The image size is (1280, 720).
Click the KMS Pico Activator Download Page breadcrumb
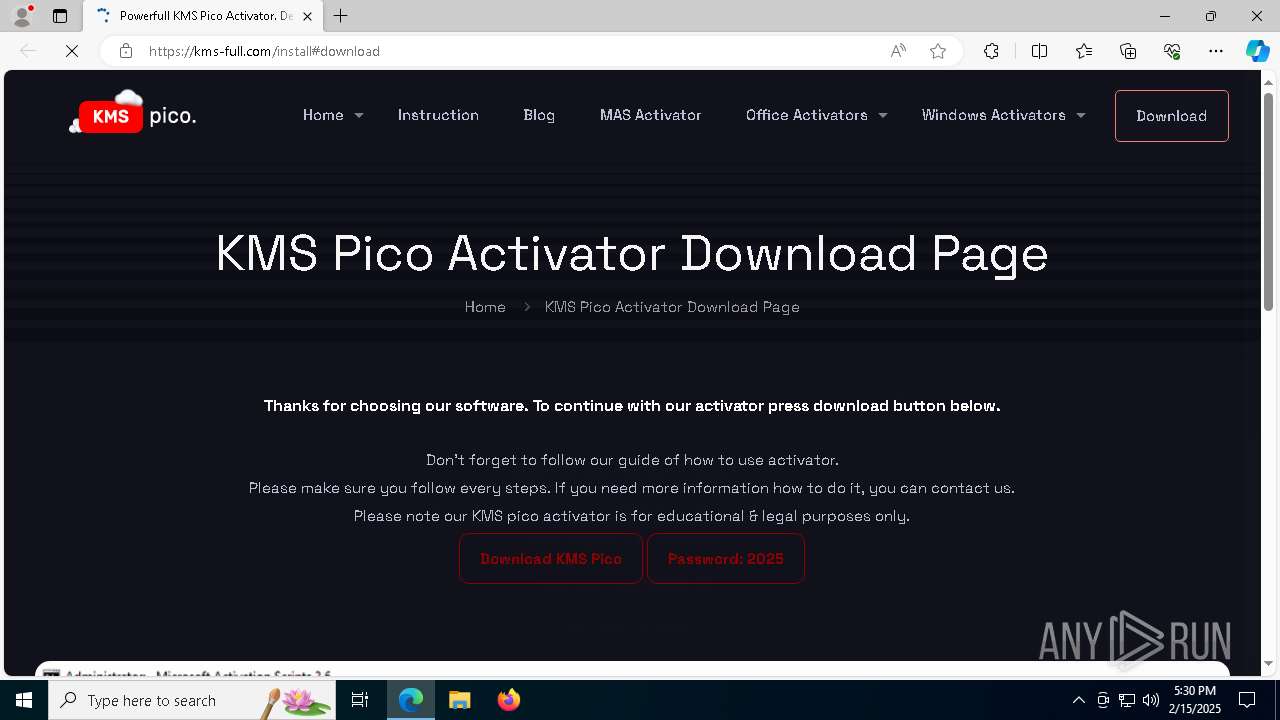672,307
